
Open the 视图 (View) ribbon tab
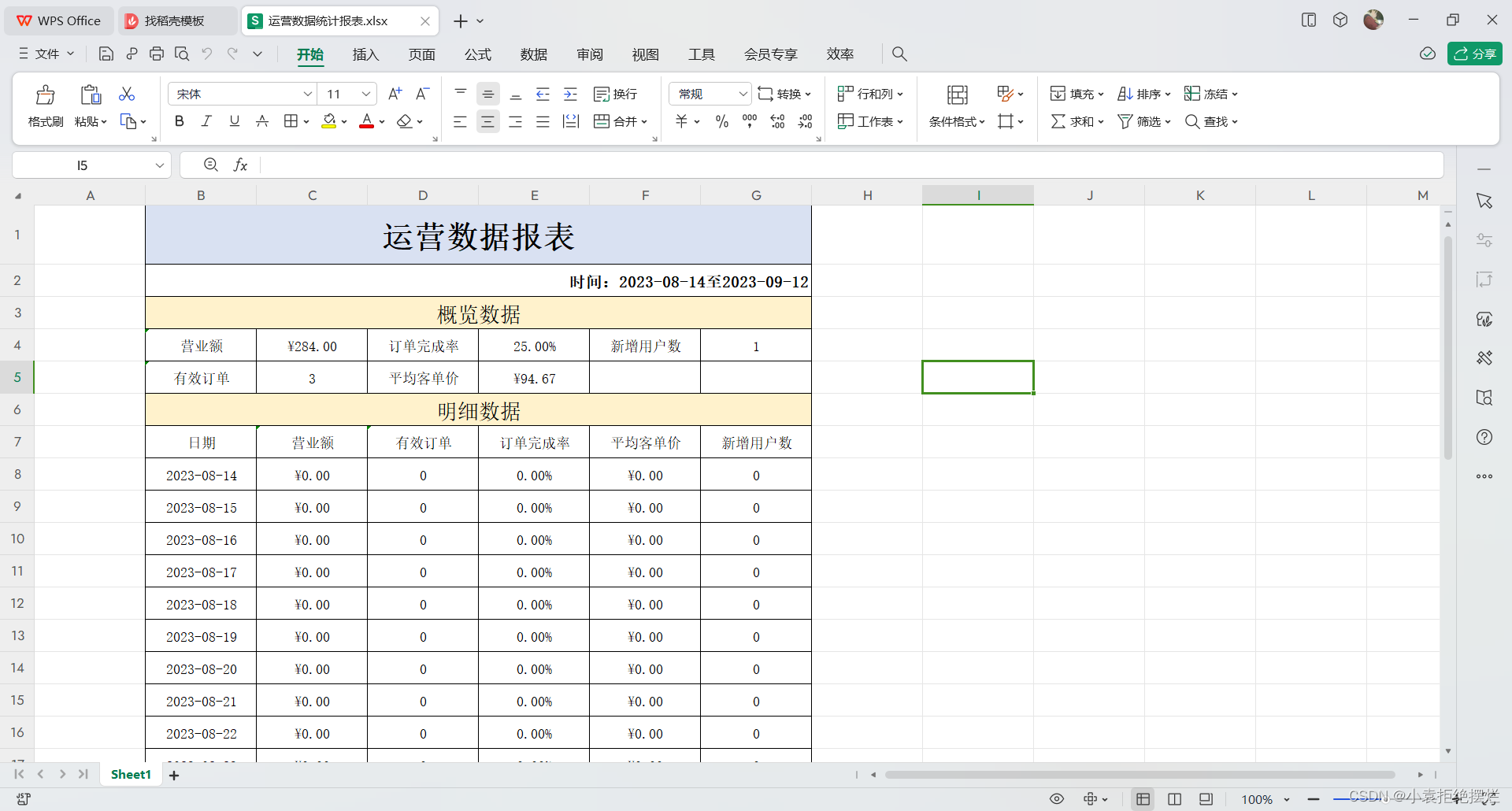point(645,54)
